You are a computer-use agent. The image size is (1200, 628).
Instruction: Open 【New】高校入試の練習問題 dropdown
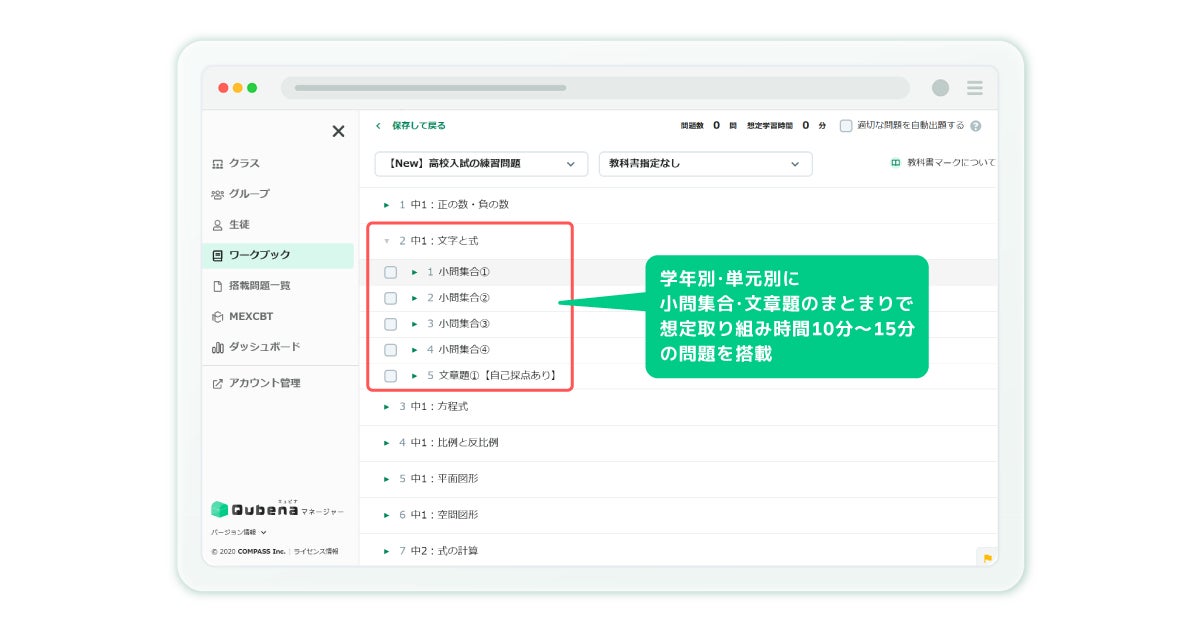coord(481,164)
